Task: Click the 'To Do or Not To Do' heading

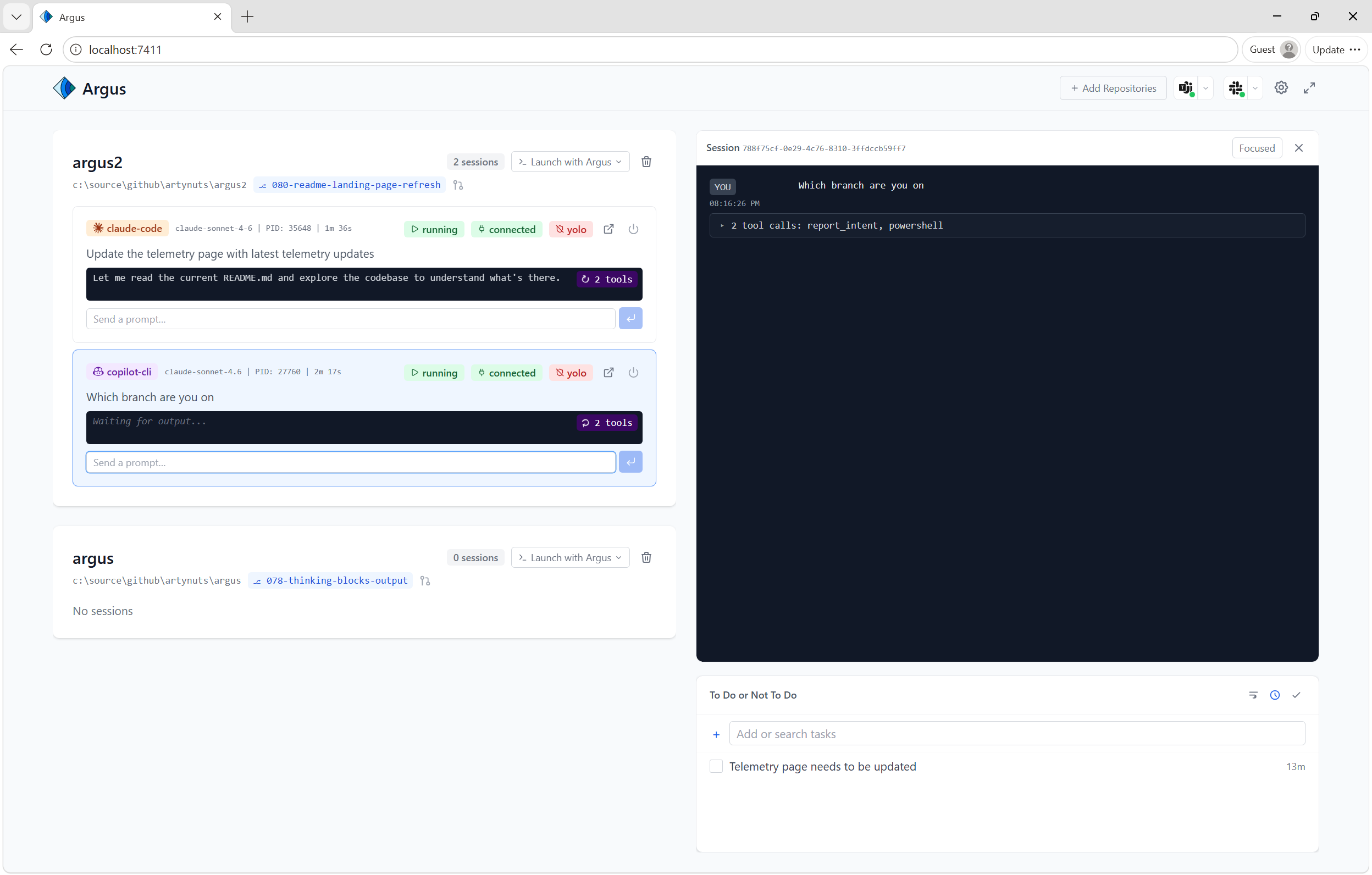Action: [x=753, y=695]
